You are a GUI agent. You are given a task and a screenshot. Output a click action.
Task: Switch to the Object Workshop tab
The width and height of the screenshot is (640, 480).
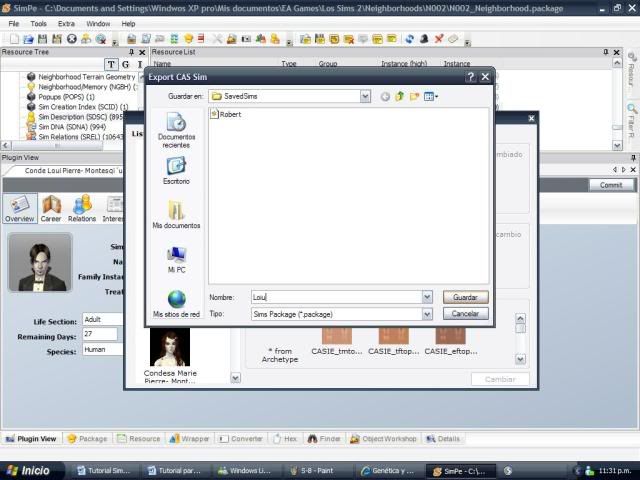pos(383,439)
